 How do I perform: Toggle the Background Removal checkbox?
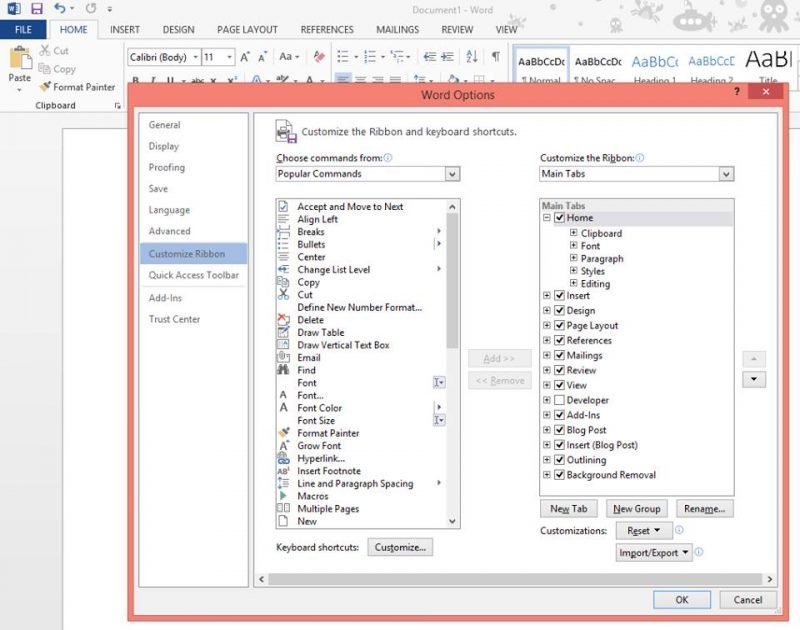tap(559, 475)
